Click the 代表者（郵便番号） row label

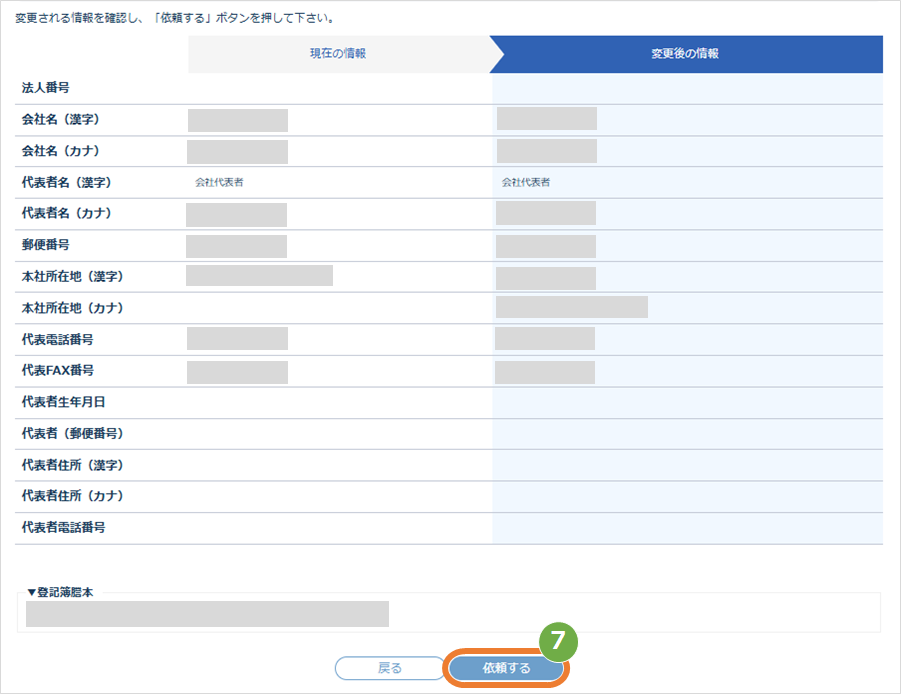72,434
